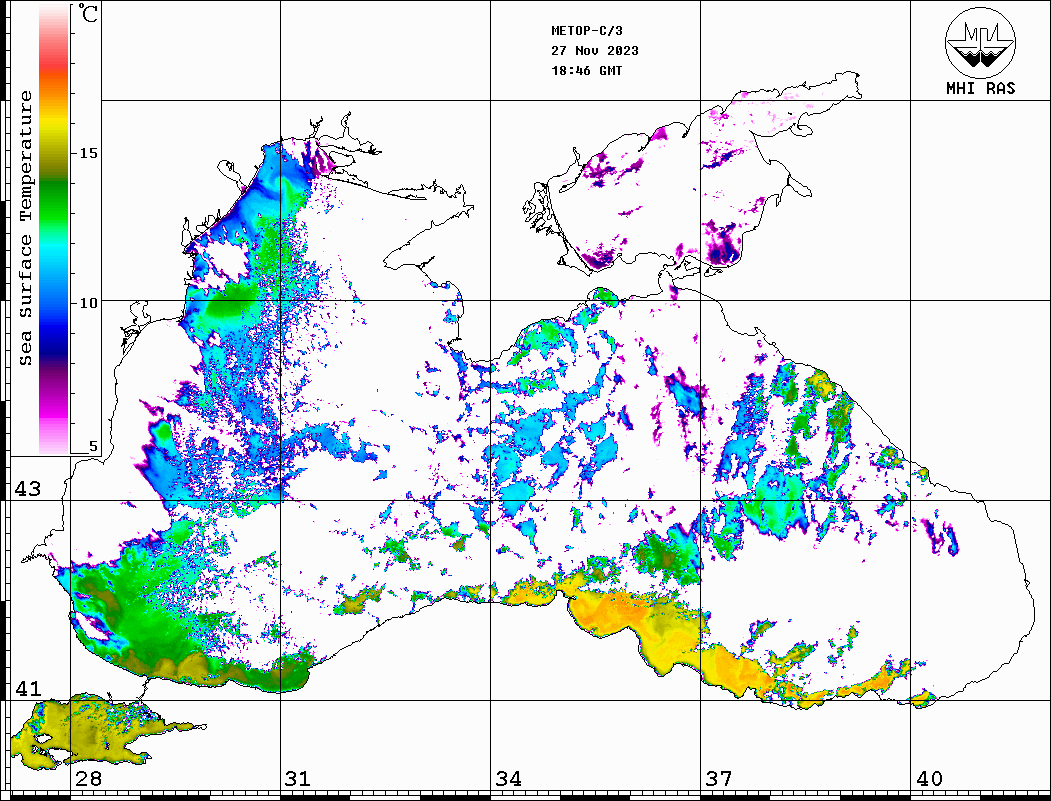Click the '10' value on temperature scale
The image size is (1051, 801).
click(88, 303)
